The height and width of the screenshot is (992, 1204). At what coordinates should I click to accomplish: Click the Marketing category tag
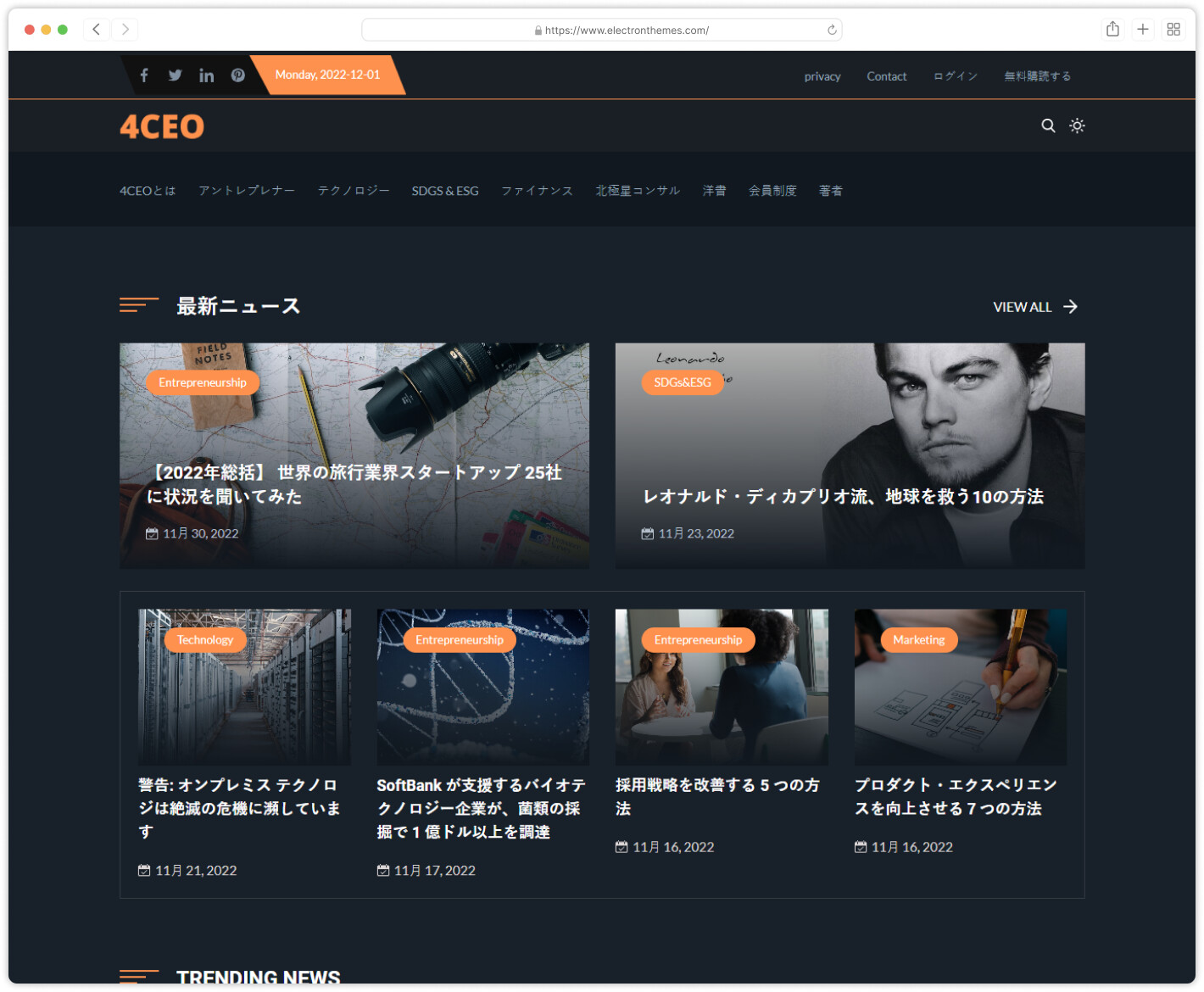point(919,640)
